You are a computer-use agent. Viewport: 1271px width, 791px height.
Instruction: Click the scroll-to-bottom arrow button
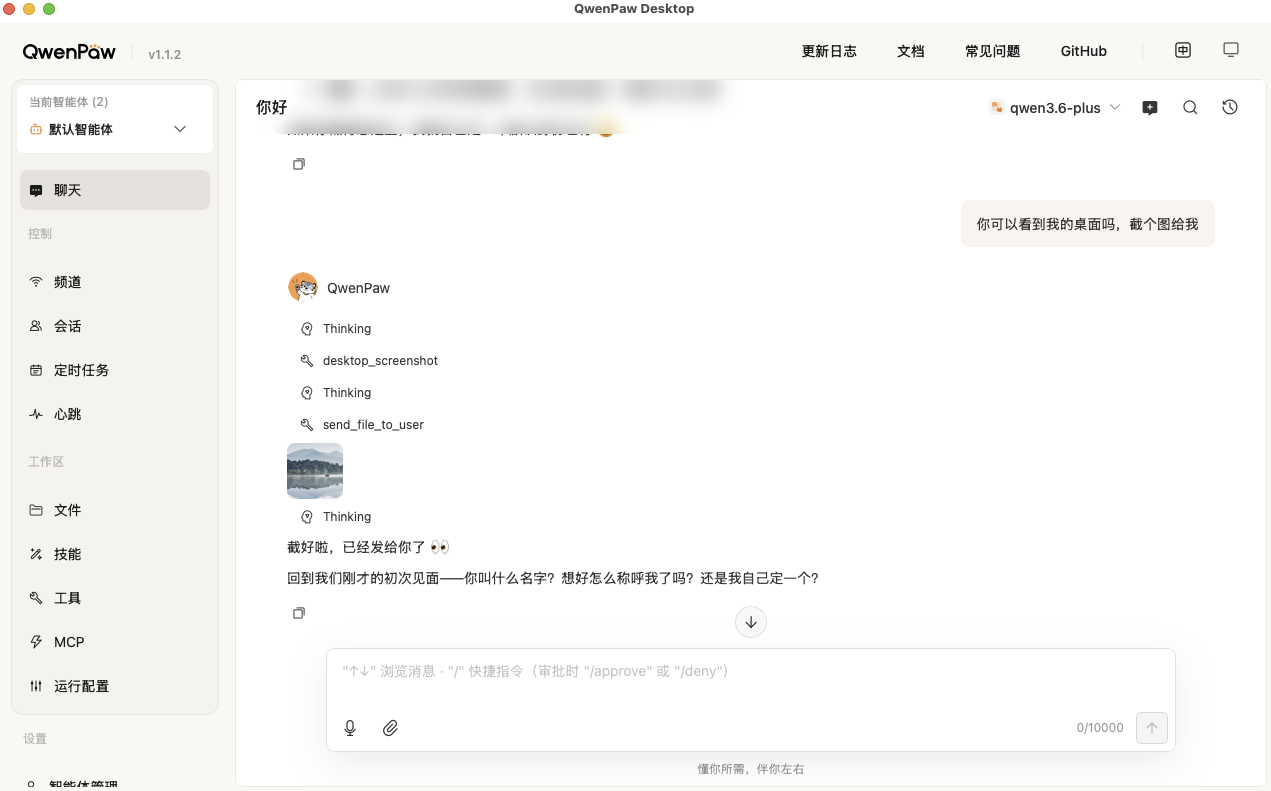pyautogui.click(x=751, y=621)
